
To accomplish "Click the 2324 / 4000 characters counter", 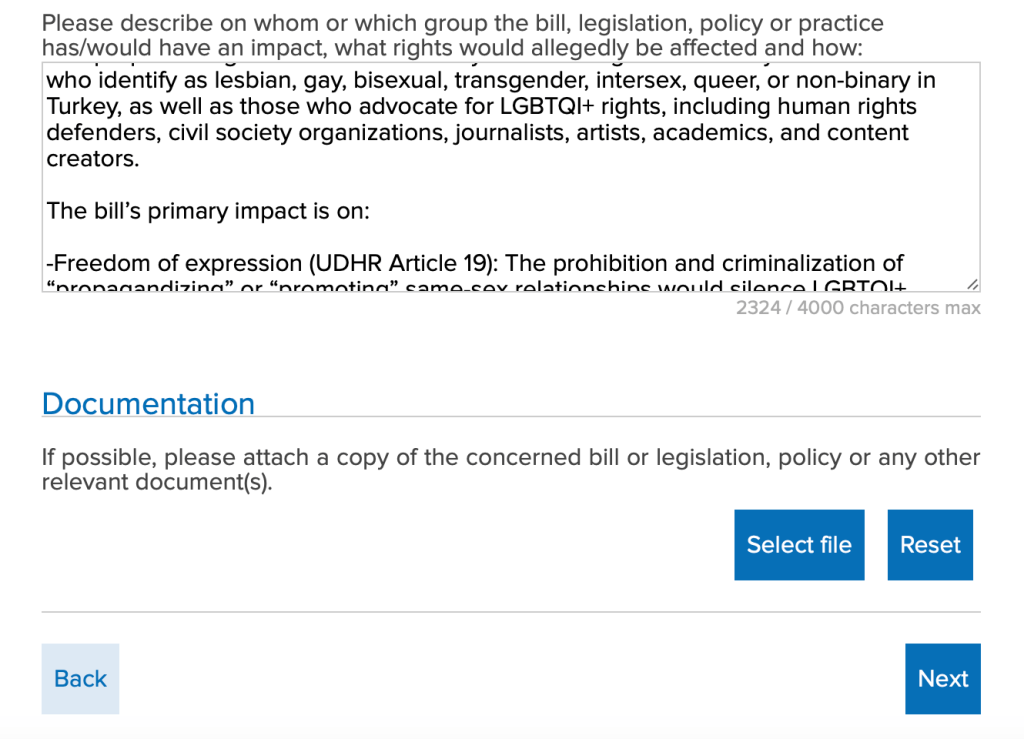I will [857, 308].
